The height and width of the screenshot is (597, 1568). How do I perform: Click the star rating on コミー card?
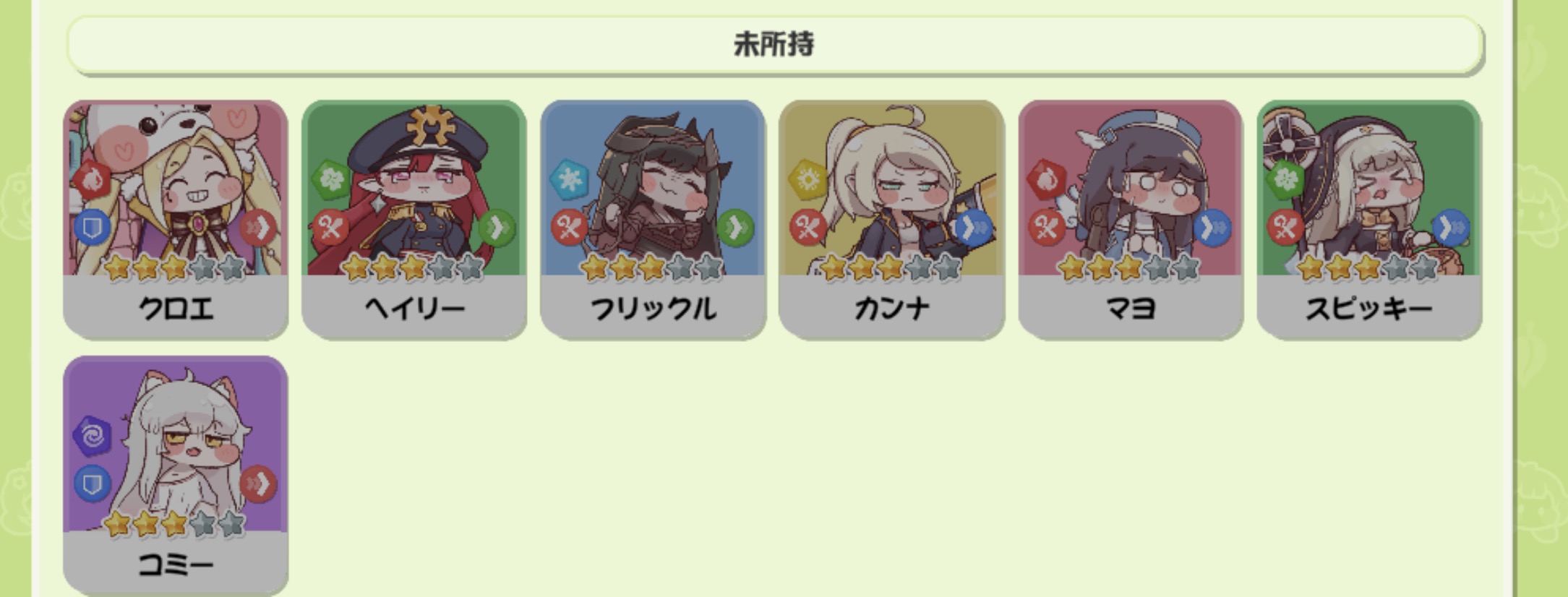coord(174,523)
